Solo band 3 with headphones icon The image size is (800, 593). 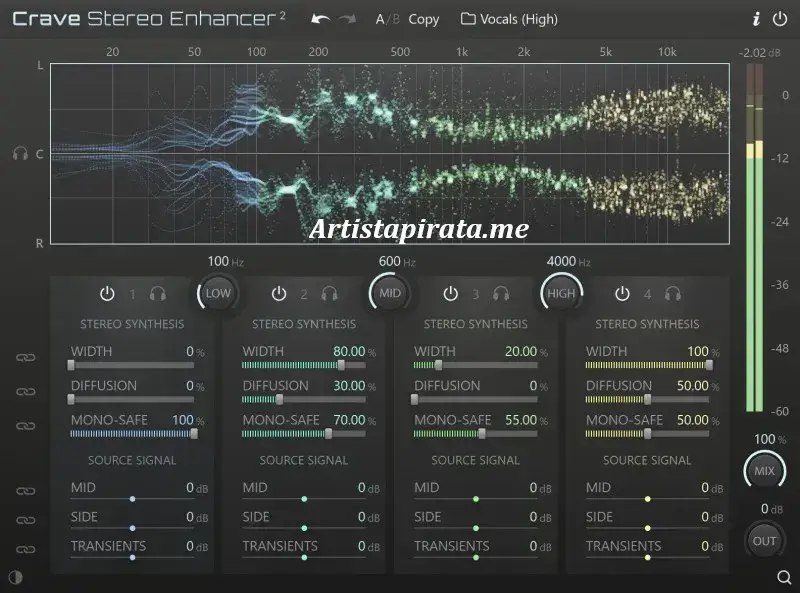coord(501,294)
